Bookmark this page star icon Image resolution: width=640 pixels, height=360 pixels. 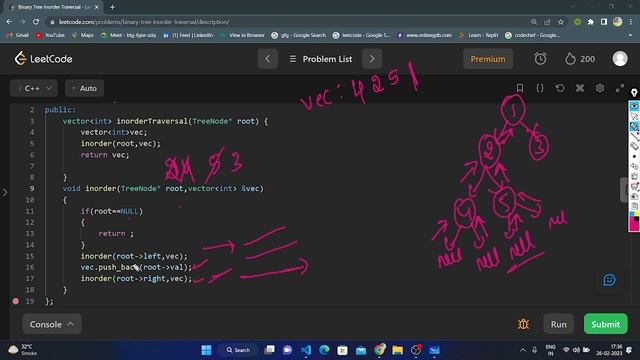[561, 22]
